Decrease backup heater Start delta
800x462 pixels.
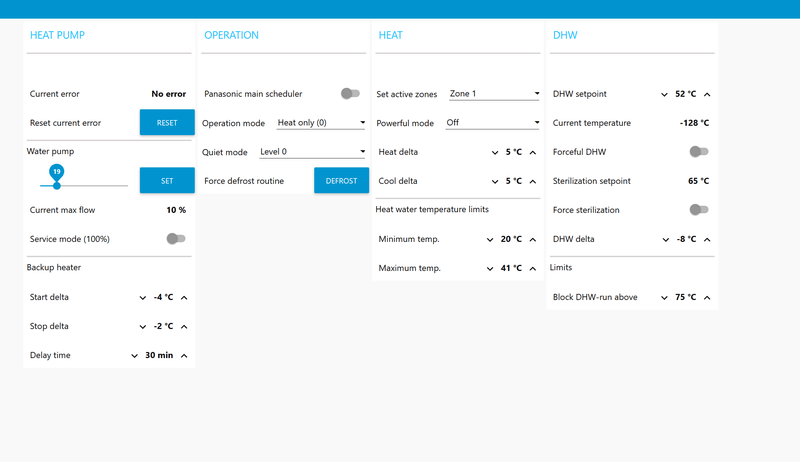(142, 298)
